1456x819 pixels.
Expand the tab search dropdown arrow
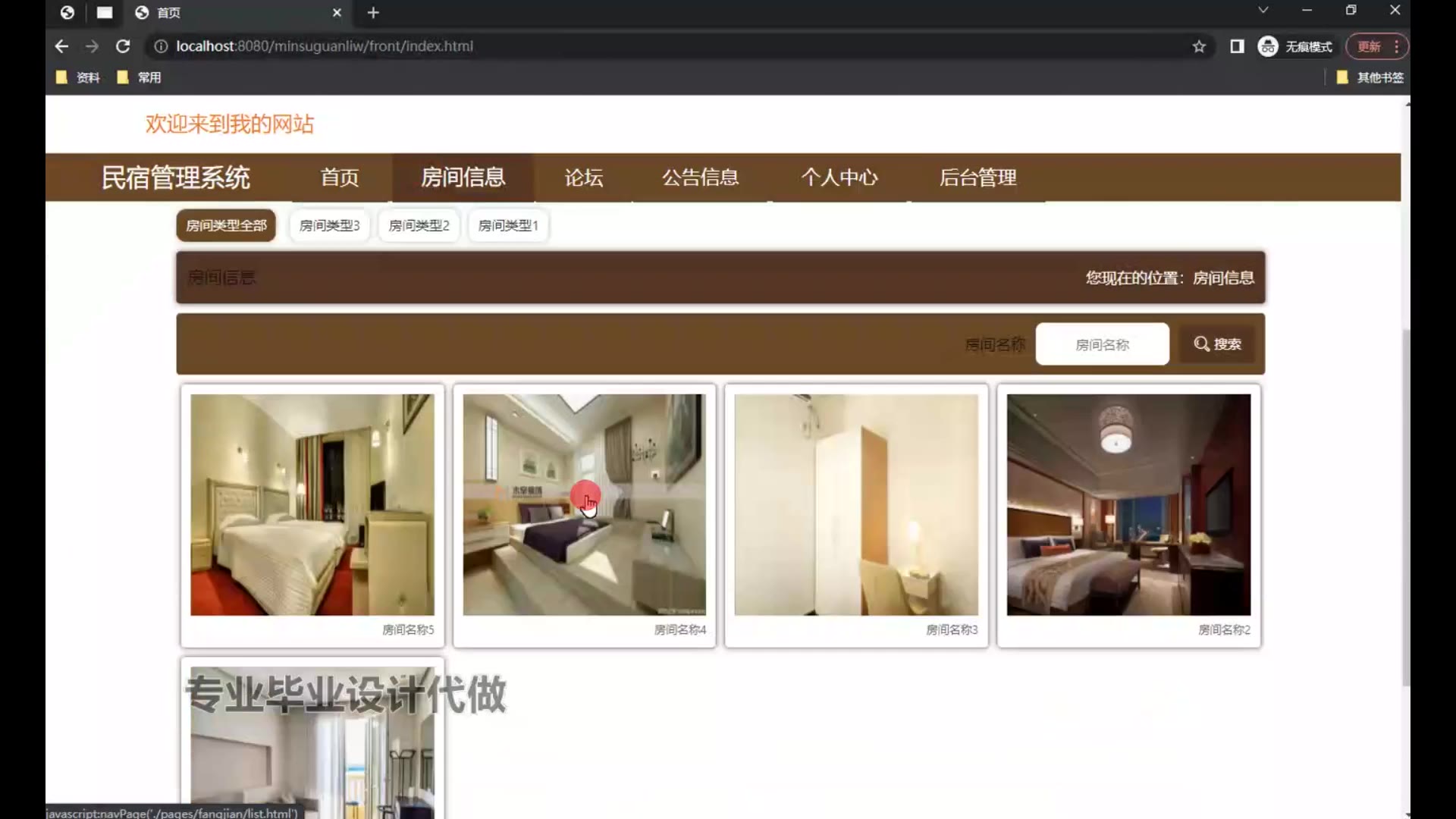coord(1263,10)
